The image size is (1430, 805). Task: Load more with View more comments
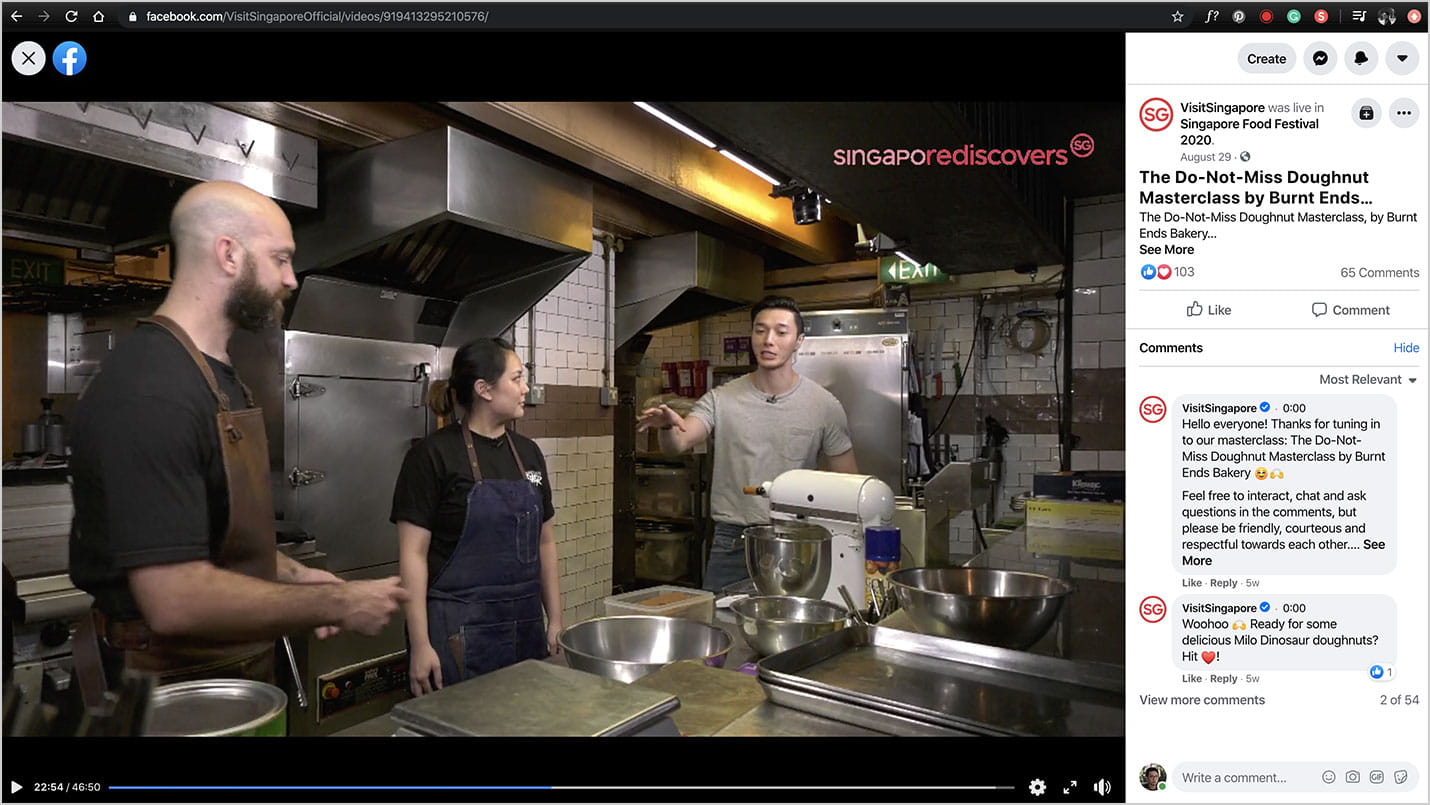[x=1202, y=700]
